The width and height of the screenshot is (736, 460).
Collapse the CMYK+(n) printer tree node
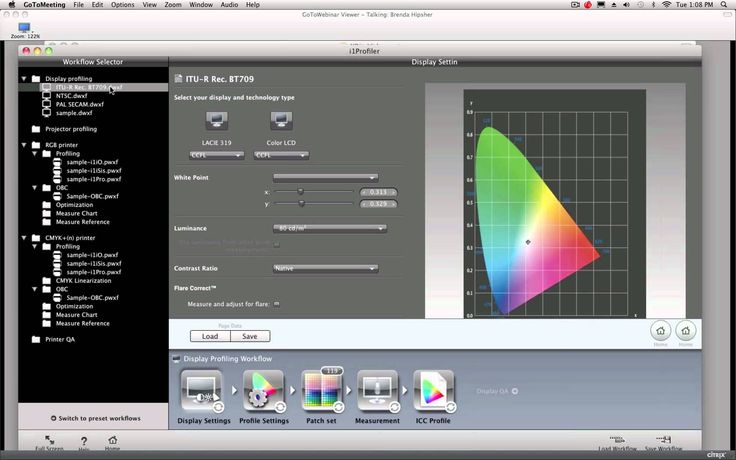[x=24, y=238]
